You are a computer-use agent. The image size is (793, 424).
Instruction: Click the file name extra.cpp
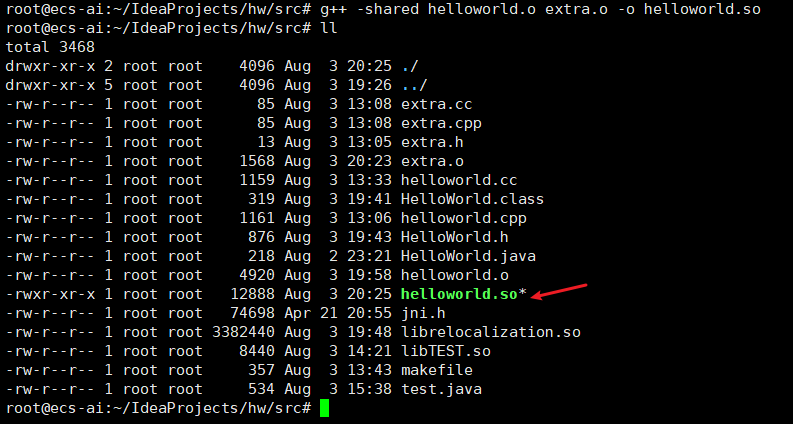441,123
